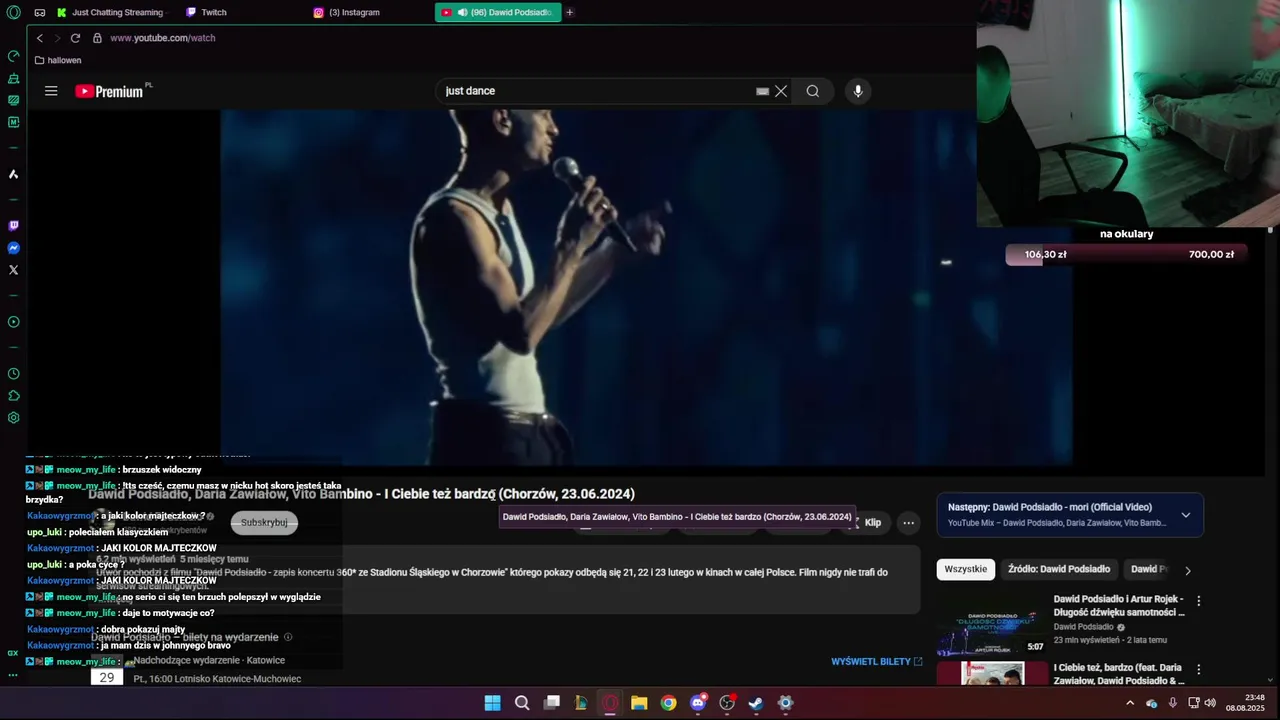Click the address bar URL field
This screenshot has width=1280, height=720.
click(162, 38)
